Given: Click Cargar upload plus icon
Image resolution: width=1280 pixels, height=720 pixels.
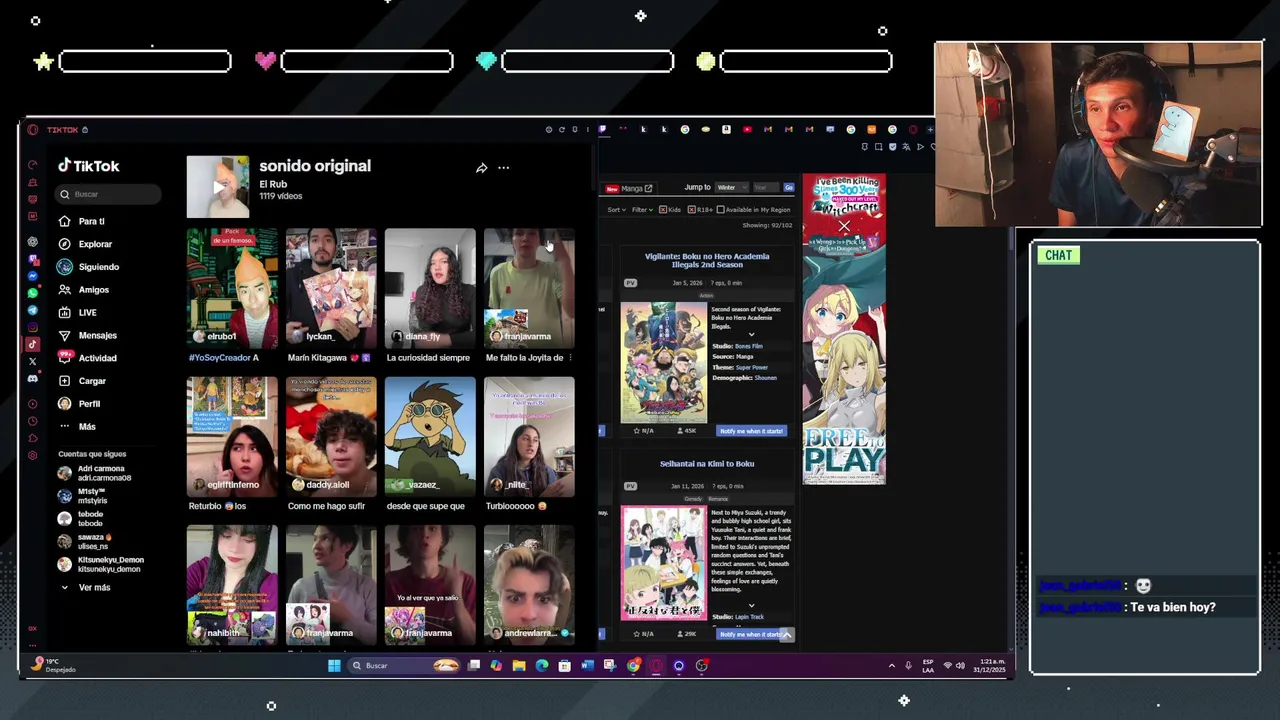Looking at the screenshot, I should tap(65, 381).
